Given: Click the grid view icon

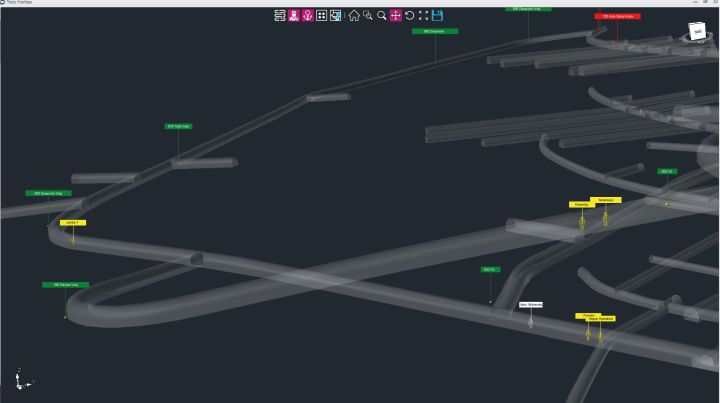Looking at the screenshot, I should (322, 16).
